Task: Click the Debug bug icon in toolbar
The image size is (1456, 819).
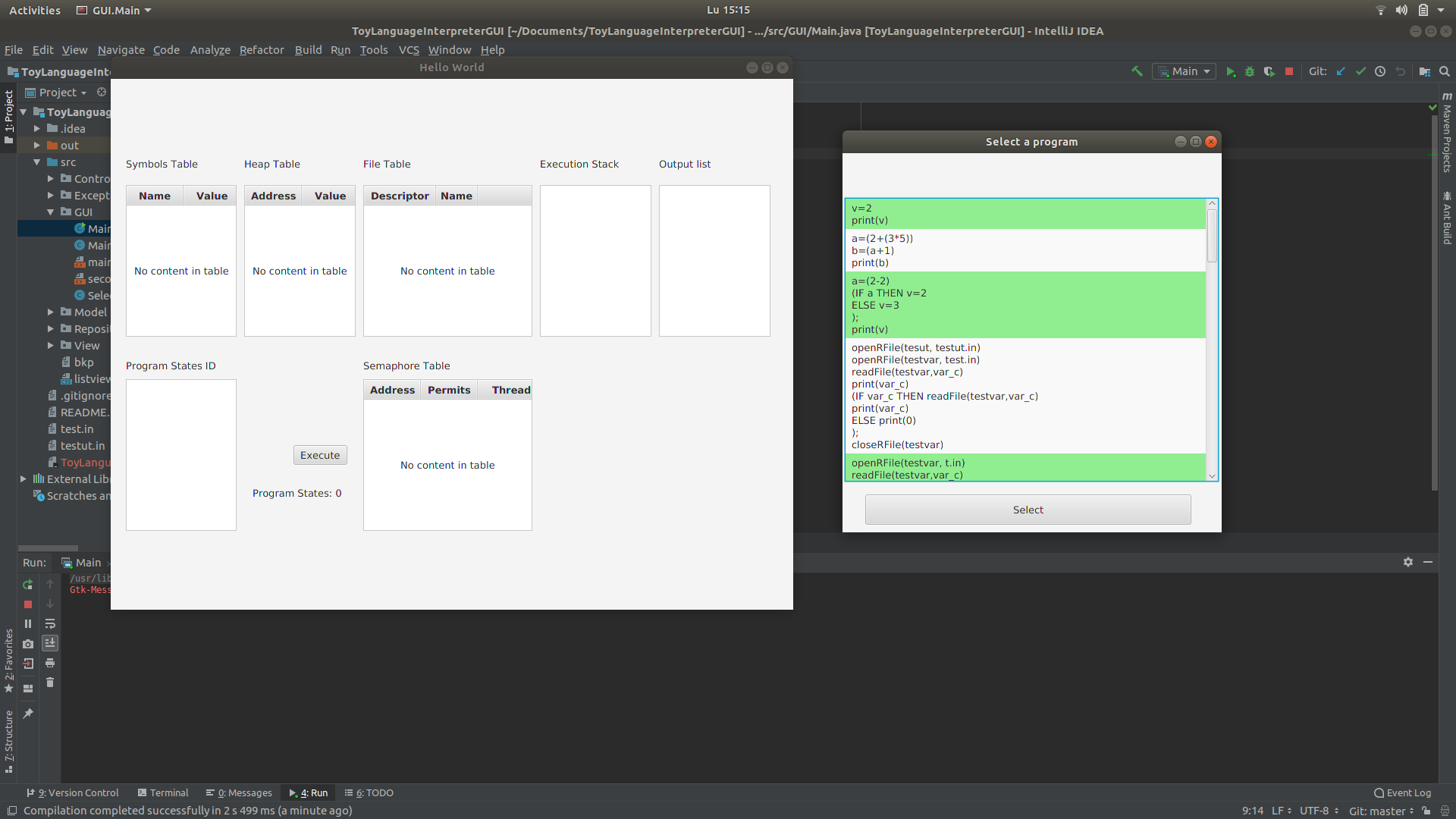Action: [1250, 71]
